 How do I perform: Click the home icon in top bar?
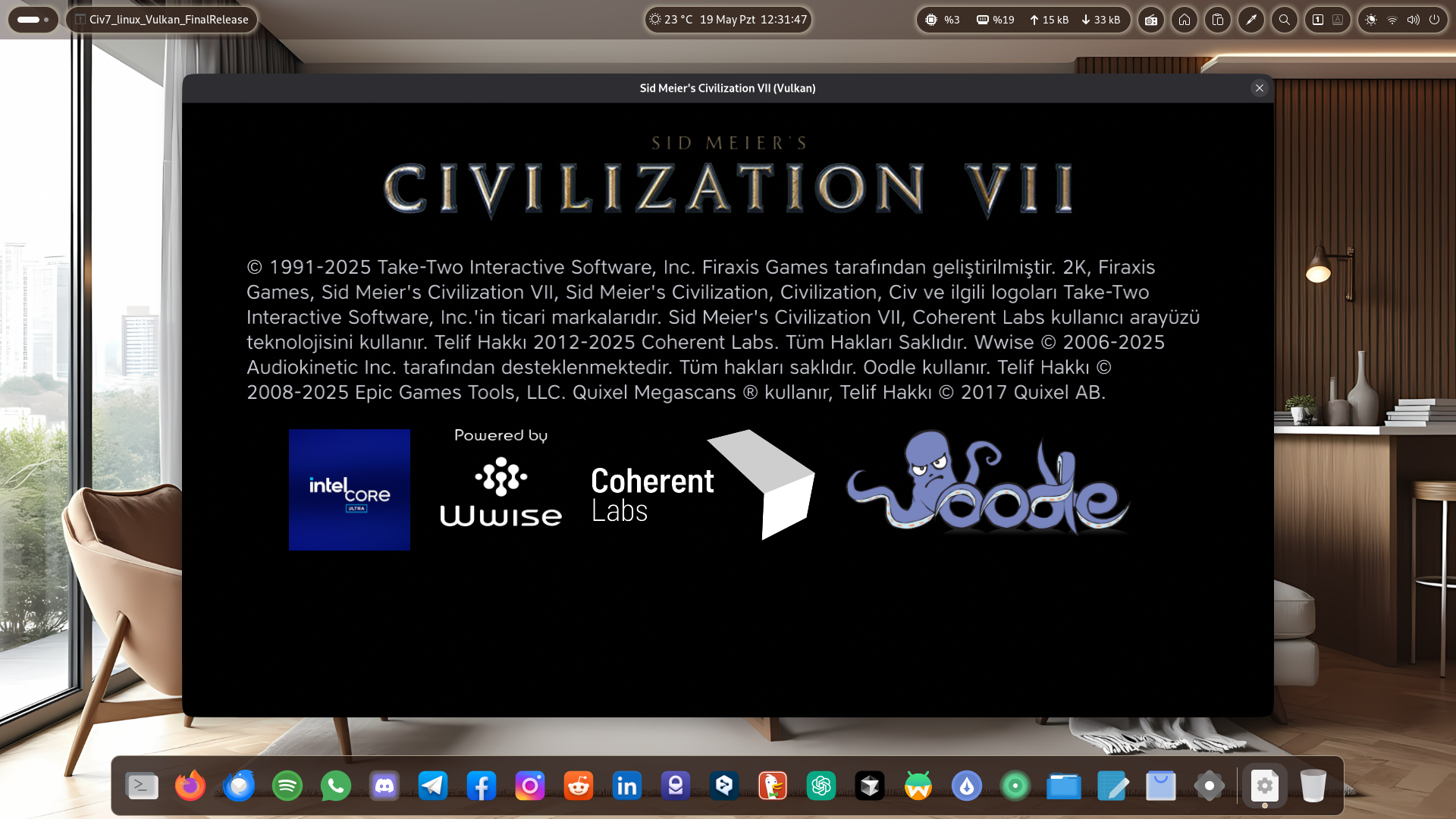tap(1185, 20)
